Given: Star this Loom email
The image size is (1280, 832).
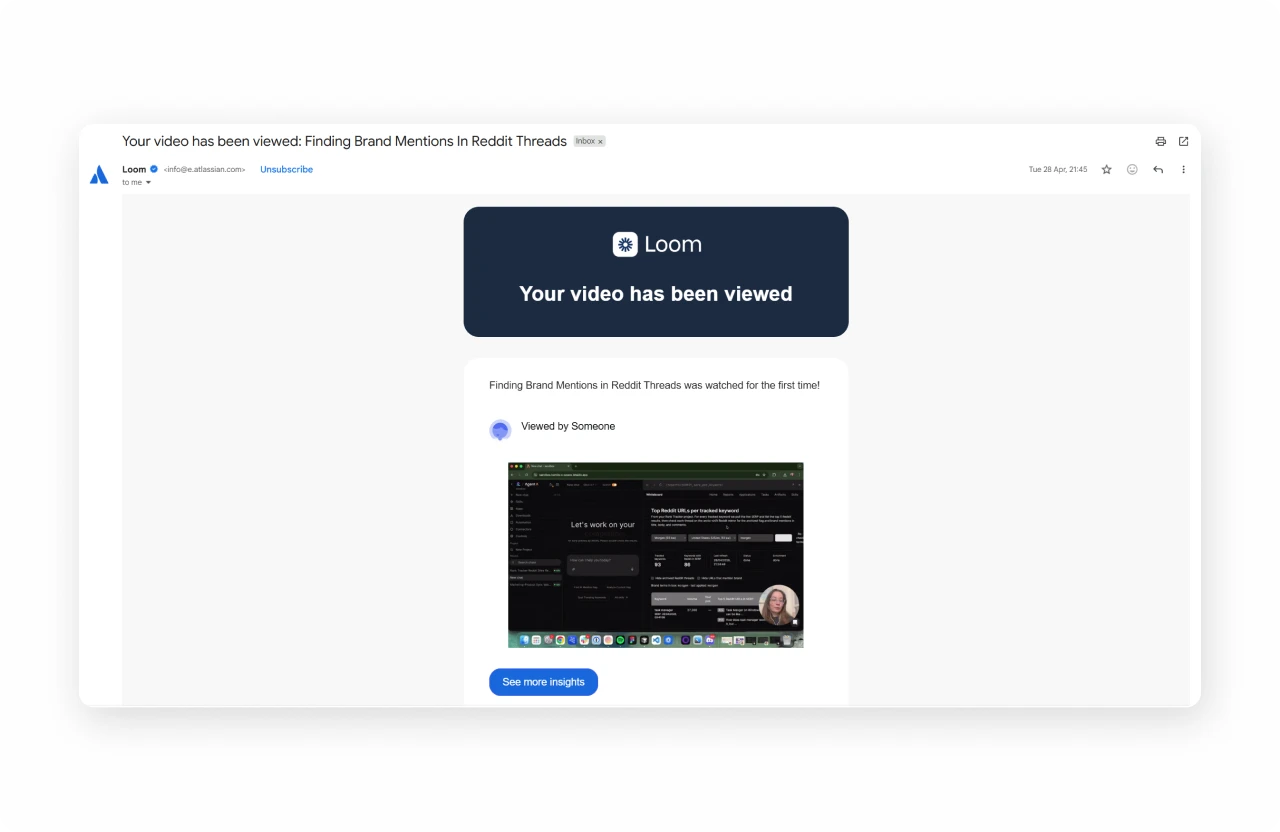Looking at the screenshot, I should tap(1106, 169).
